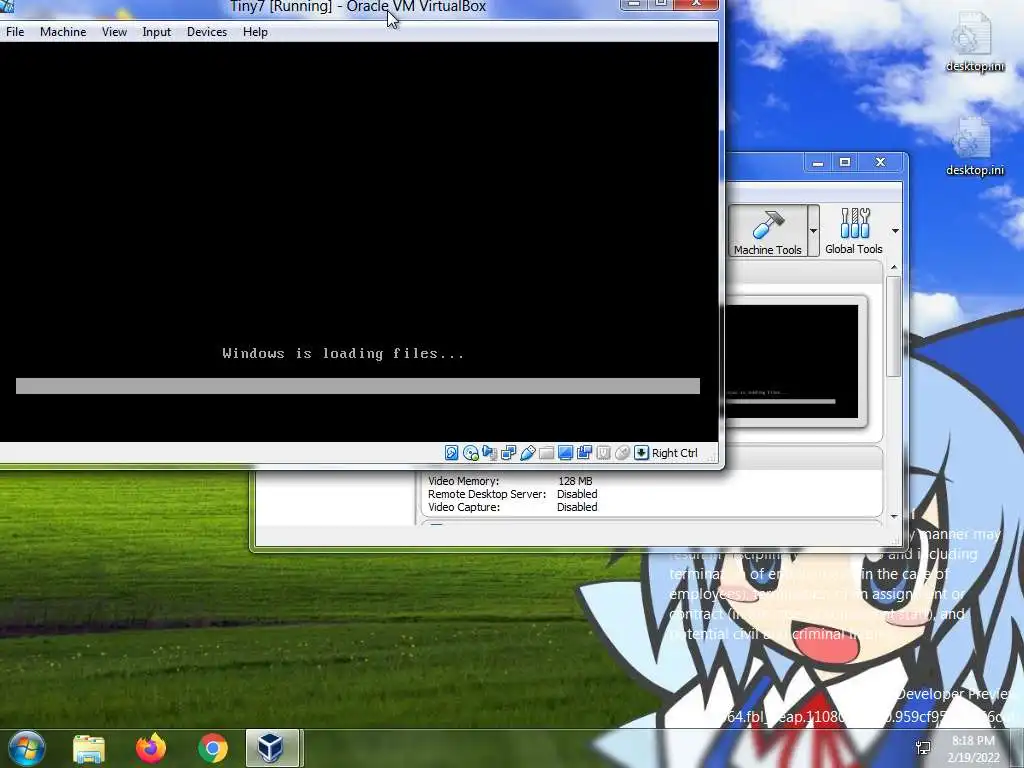Open the View menu

[x=114, y=31]
